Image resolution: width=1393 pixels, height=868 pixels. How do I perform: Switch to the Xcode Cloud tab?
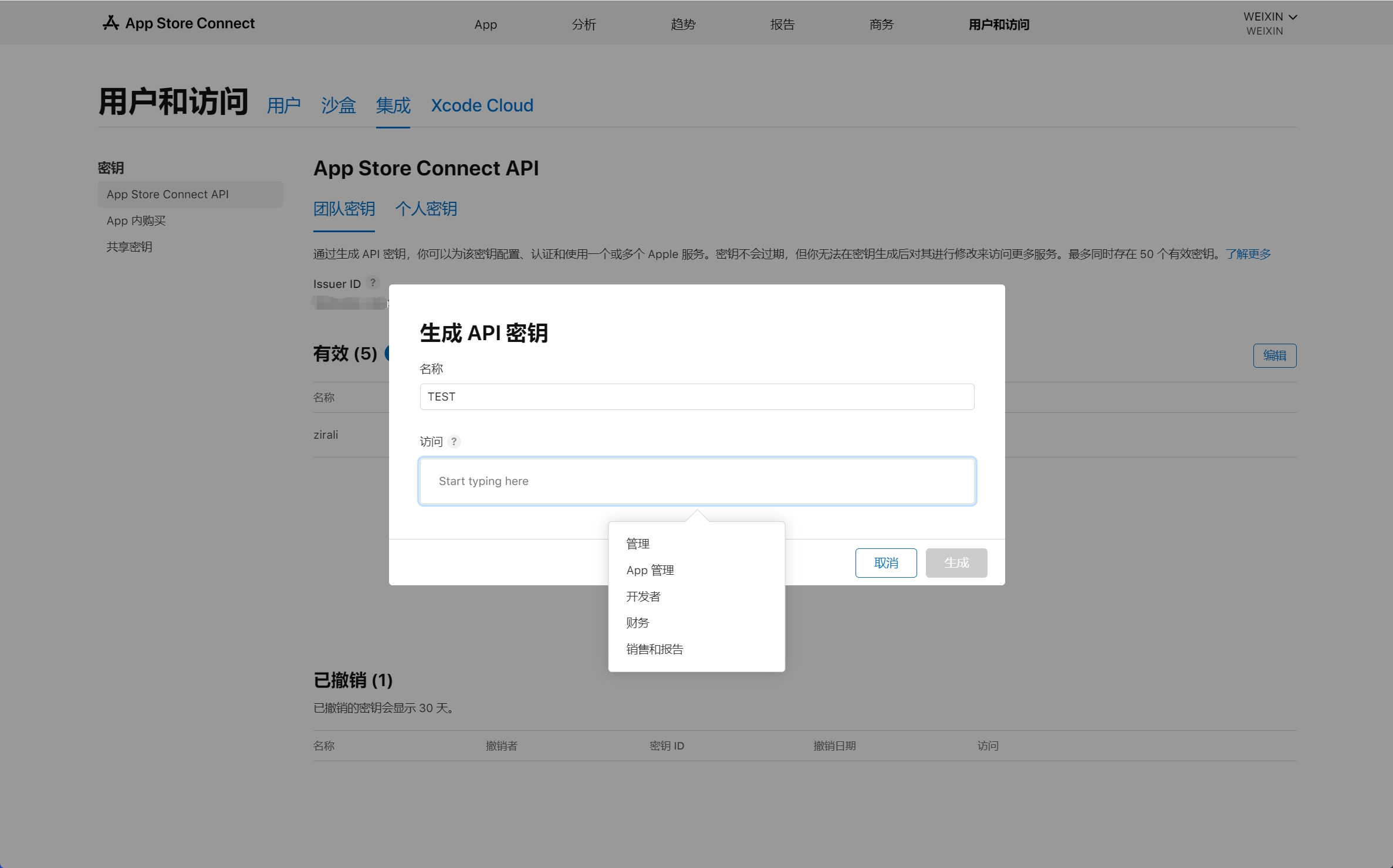482,106
